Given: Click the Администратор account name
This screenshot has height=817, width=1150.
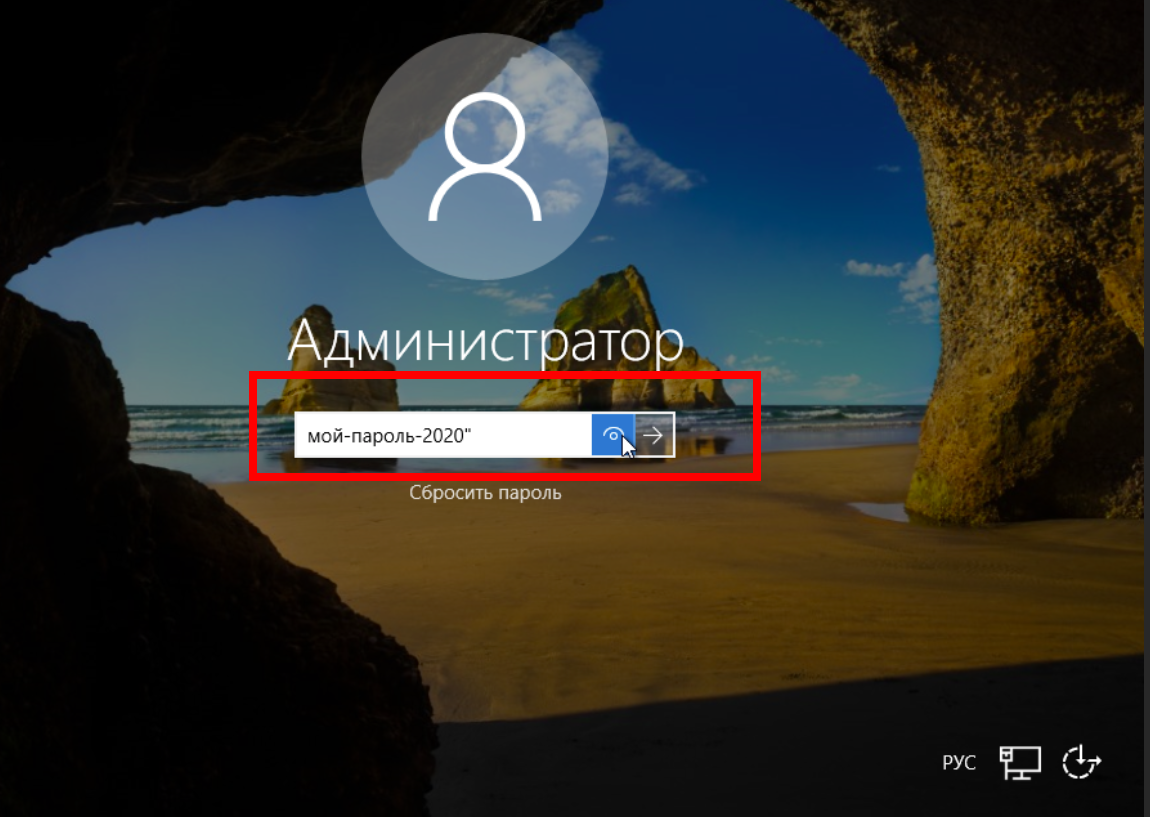Looking at the screenshot, I should (485, 341).
